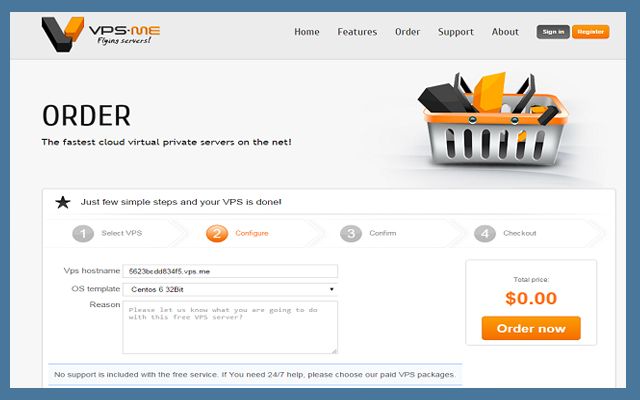
Task: Focus the Vps hostname input field
Action: pyautogui.click(x=230, y=271)
